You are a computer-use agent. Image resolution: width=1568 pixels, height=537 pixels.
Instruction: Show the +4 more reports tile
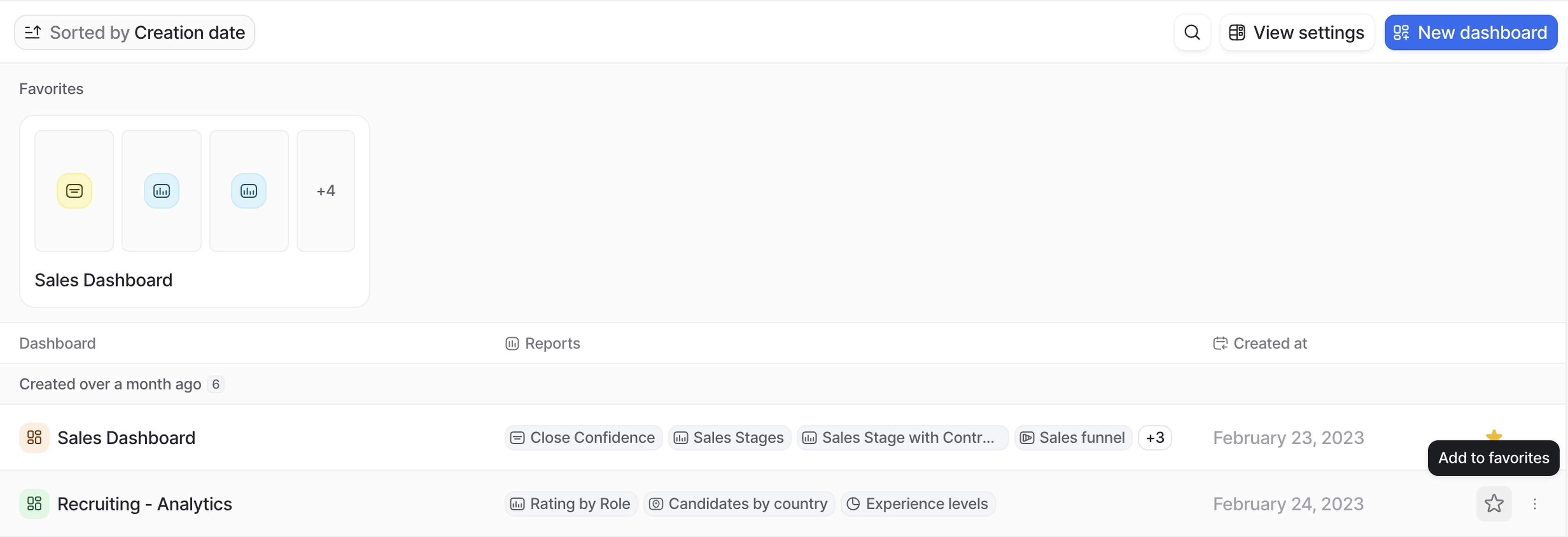326,191
